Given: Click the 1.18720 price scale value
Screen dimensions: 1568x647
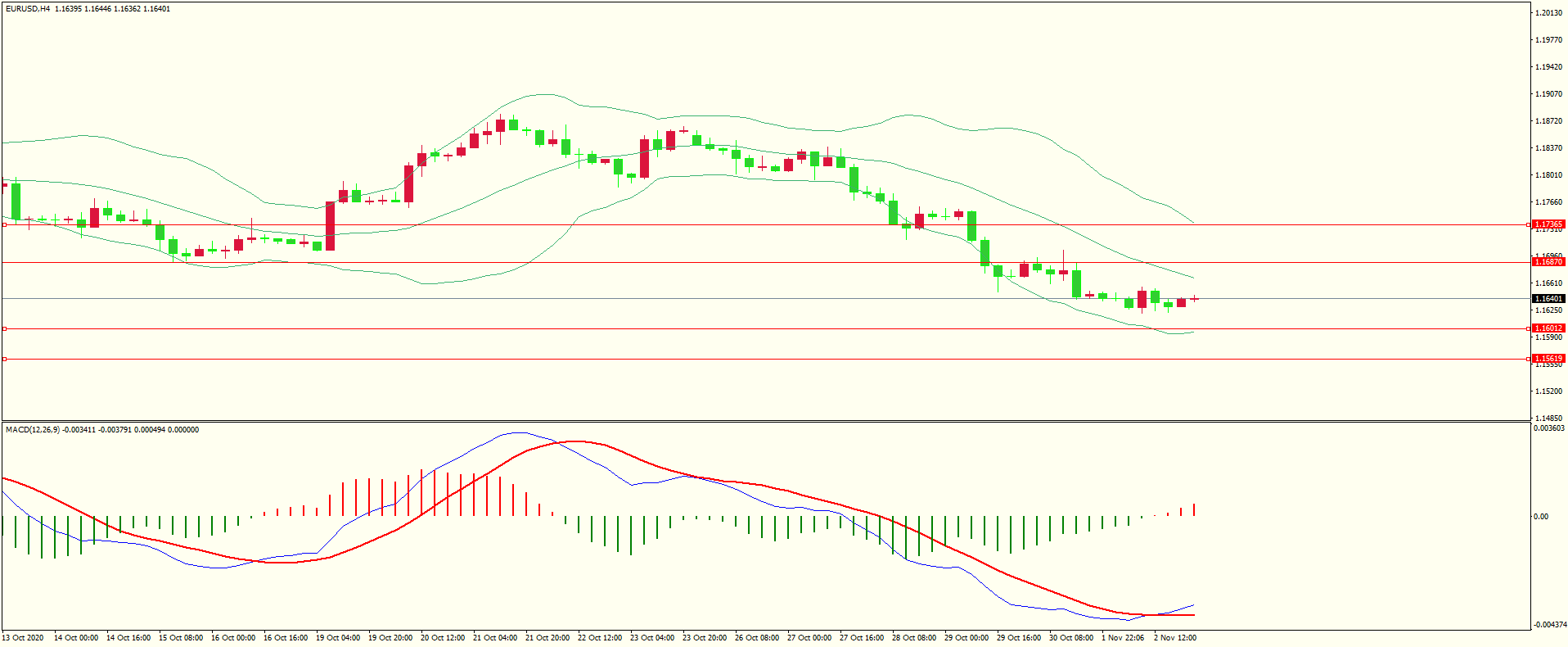Looking at the screenshot, I should (1549, 121).
